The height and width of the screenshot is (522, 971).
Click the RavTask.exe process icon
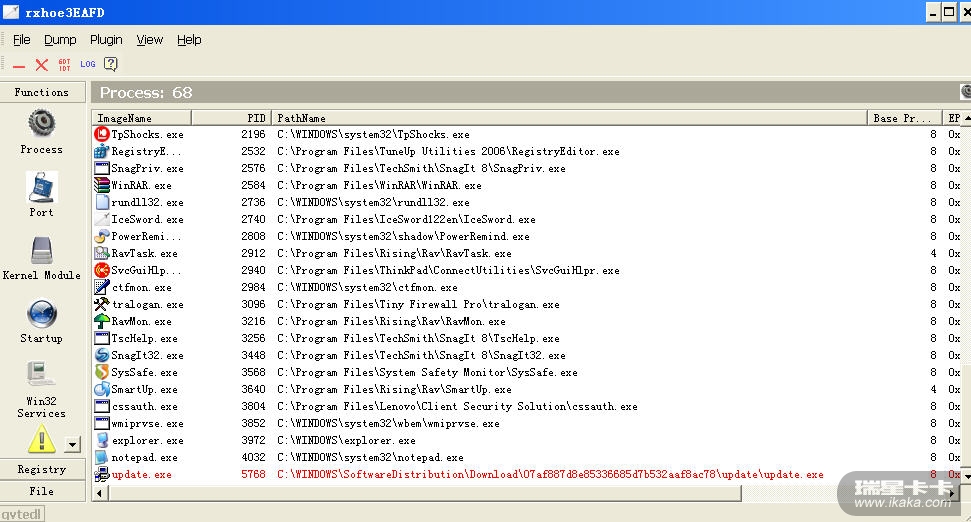(102, 253)
